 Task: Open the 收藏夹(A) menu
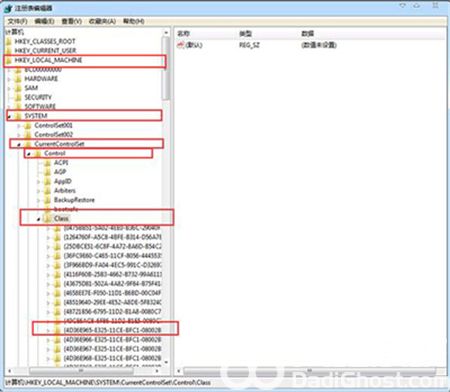point(102,21)
